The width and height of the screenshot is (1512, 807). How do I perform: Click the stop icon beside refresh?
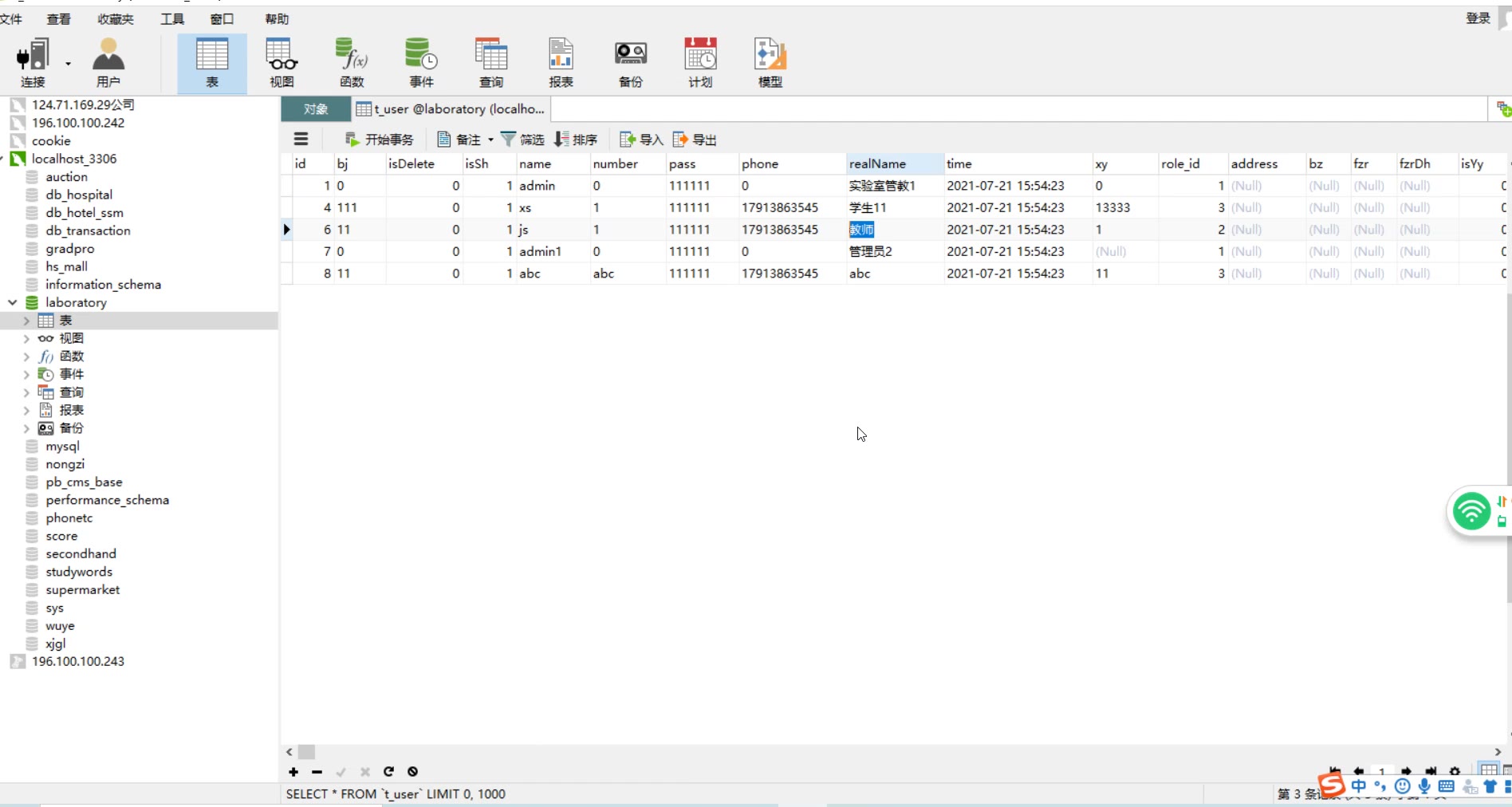pos(412,772)
